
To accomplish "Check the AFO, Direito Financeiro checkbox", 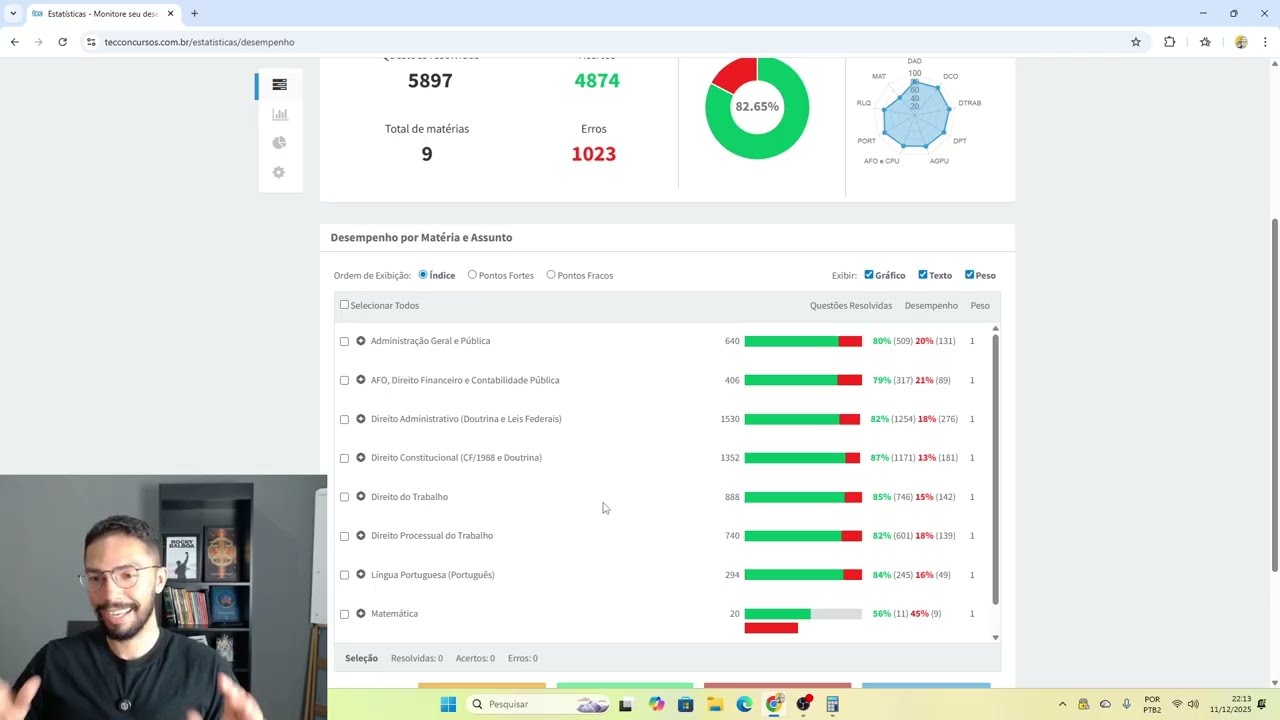I will tap(344, 380).
